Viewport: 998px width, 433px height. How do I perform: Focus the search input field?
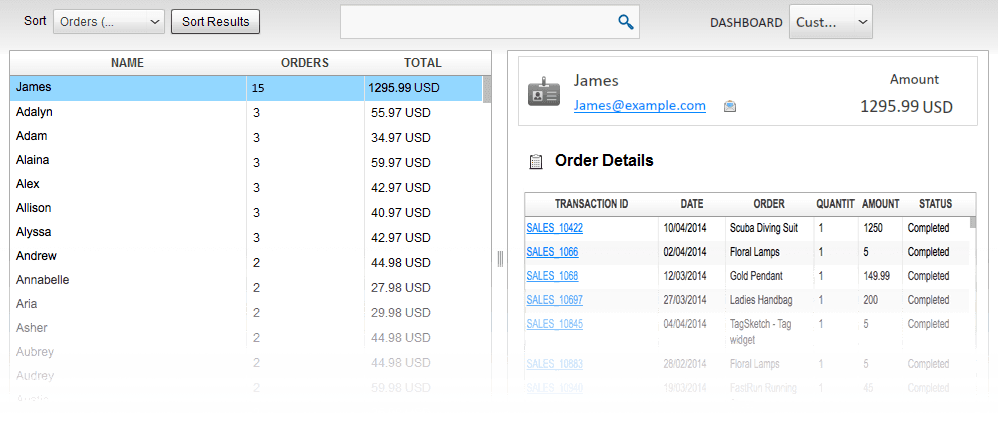pyautogui.click(x=489, y=22)
